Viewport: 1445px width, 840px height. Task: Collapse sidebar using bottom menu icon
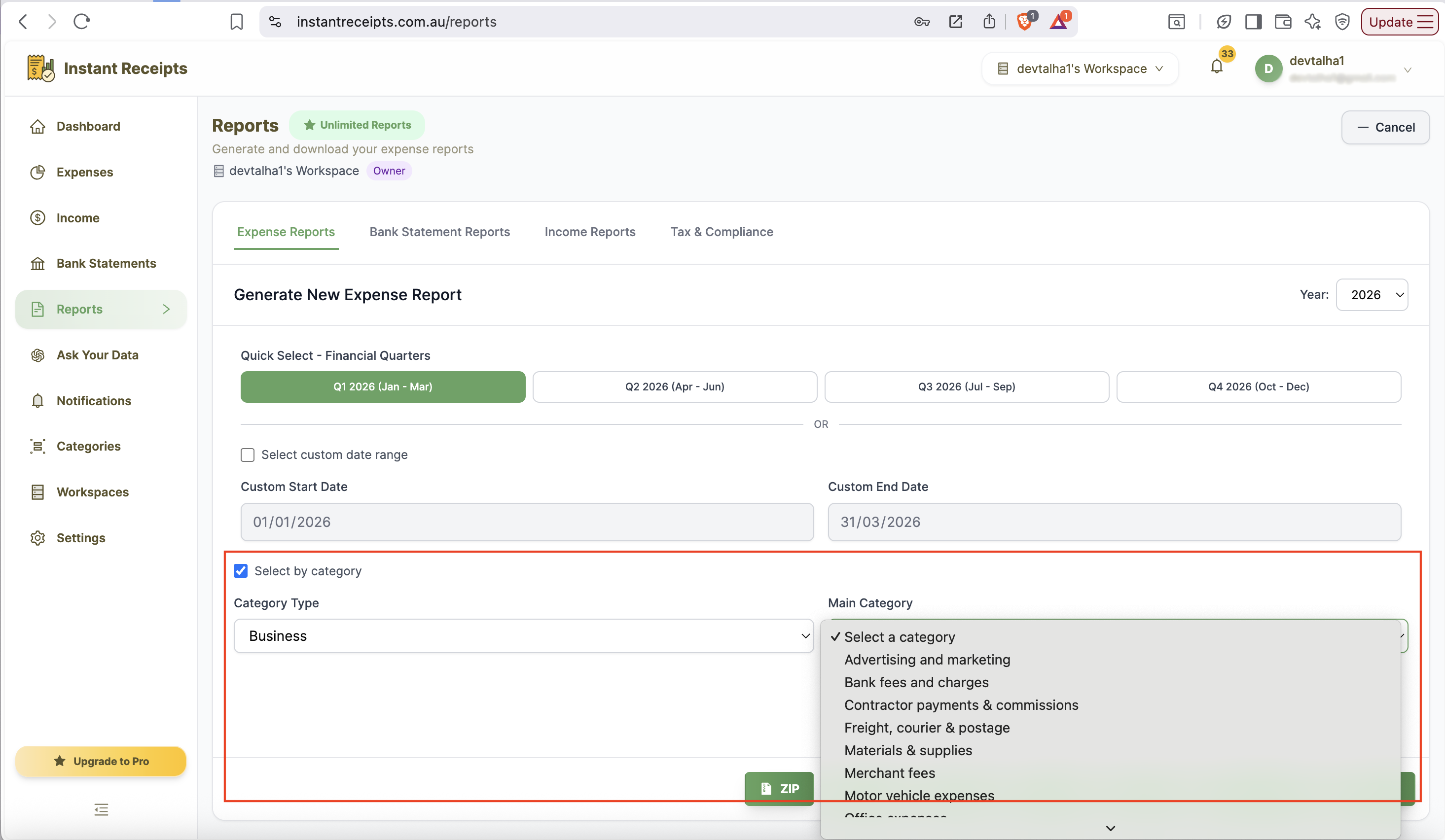coord(101,809)
